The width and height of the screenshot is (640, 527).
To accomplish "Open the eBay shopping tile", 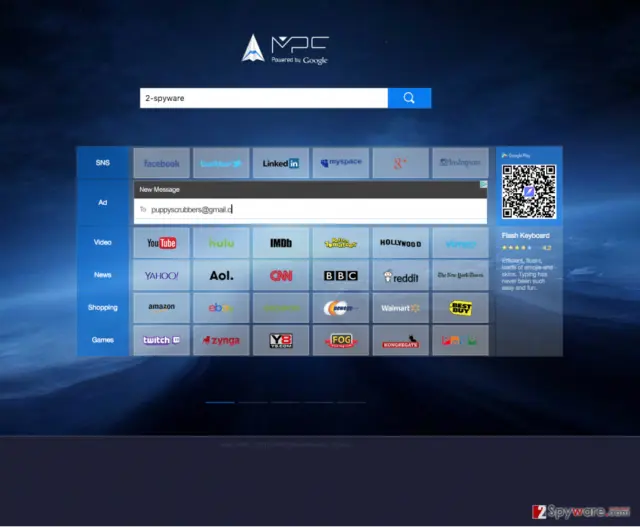I will [221, 308].
